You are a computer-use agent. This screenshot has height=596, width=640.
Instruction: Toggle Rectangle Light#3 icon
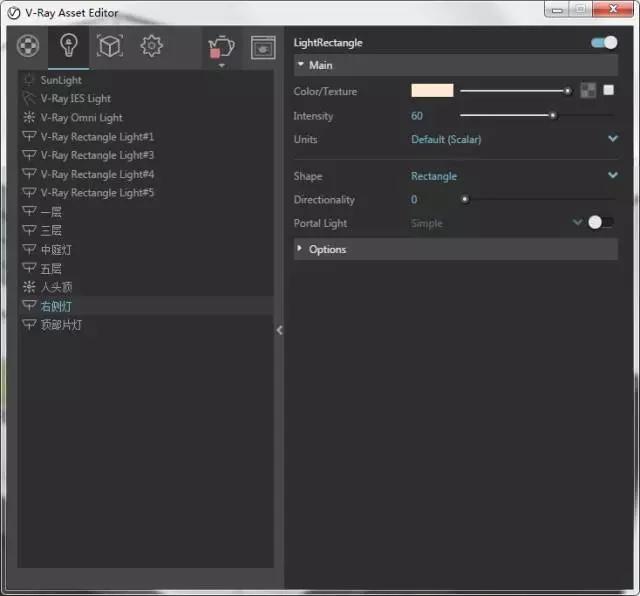29,155
